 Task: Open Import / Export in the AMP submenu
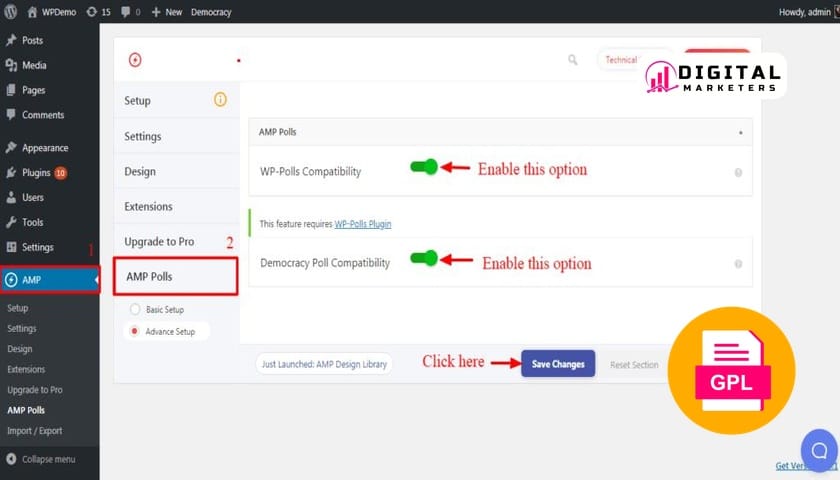pyautogui.click(x=35, y=431)
